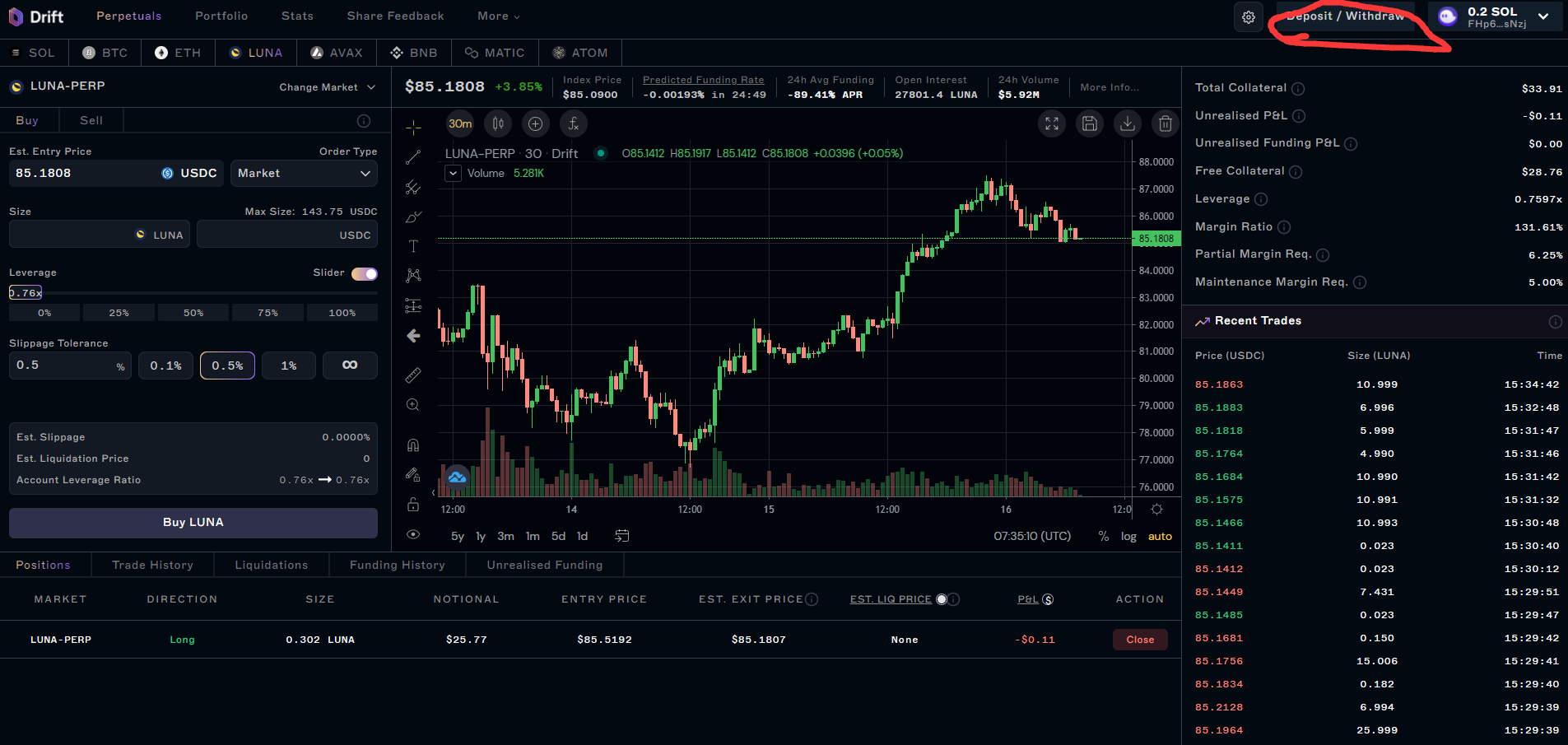Toggle chart drawings visibility eye icon
This screenshot has width=1568, height=745.
point(413,534)
